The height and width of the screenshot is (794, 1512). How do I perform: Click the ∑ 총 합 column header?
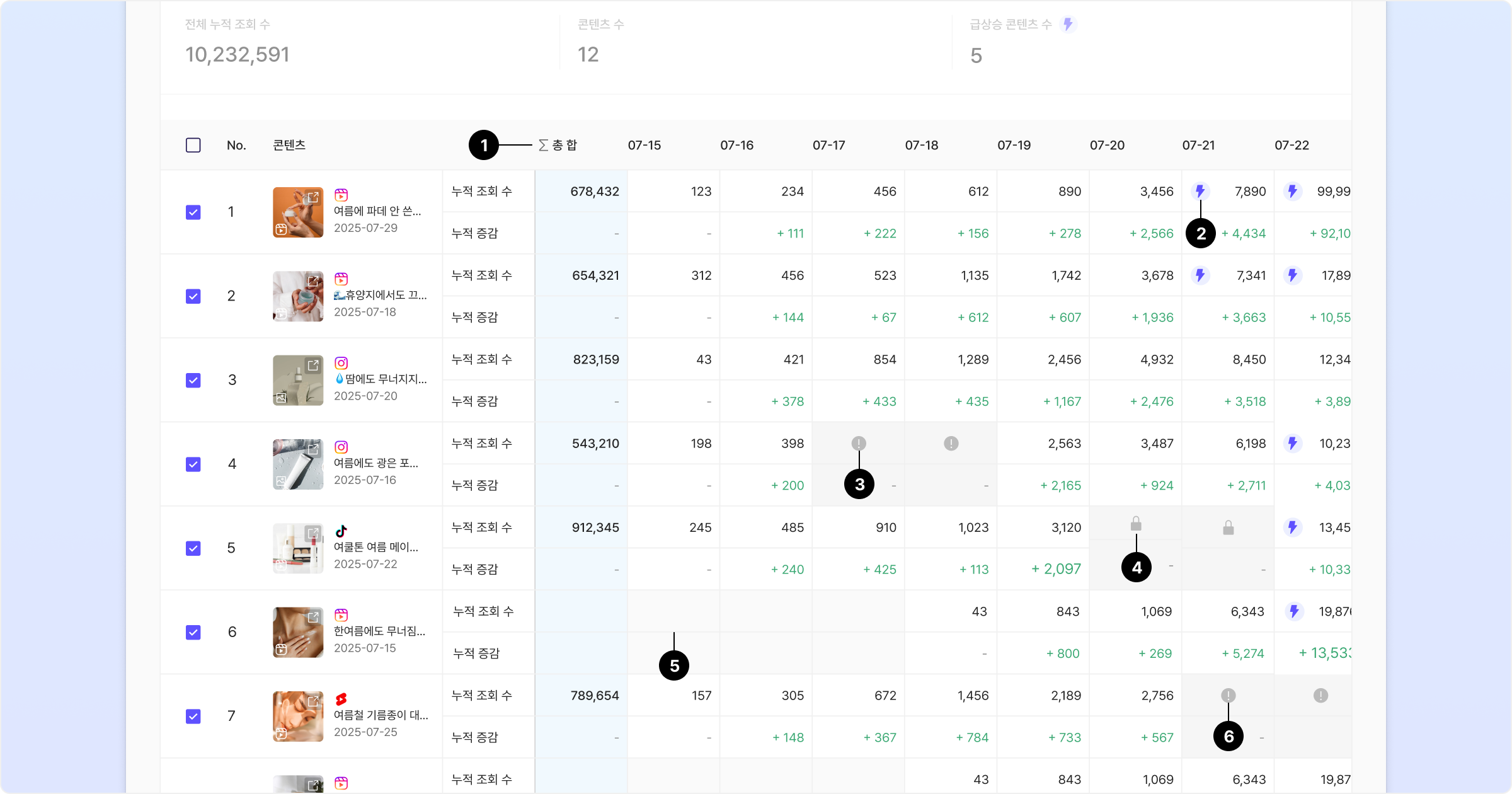coord(558,146)
